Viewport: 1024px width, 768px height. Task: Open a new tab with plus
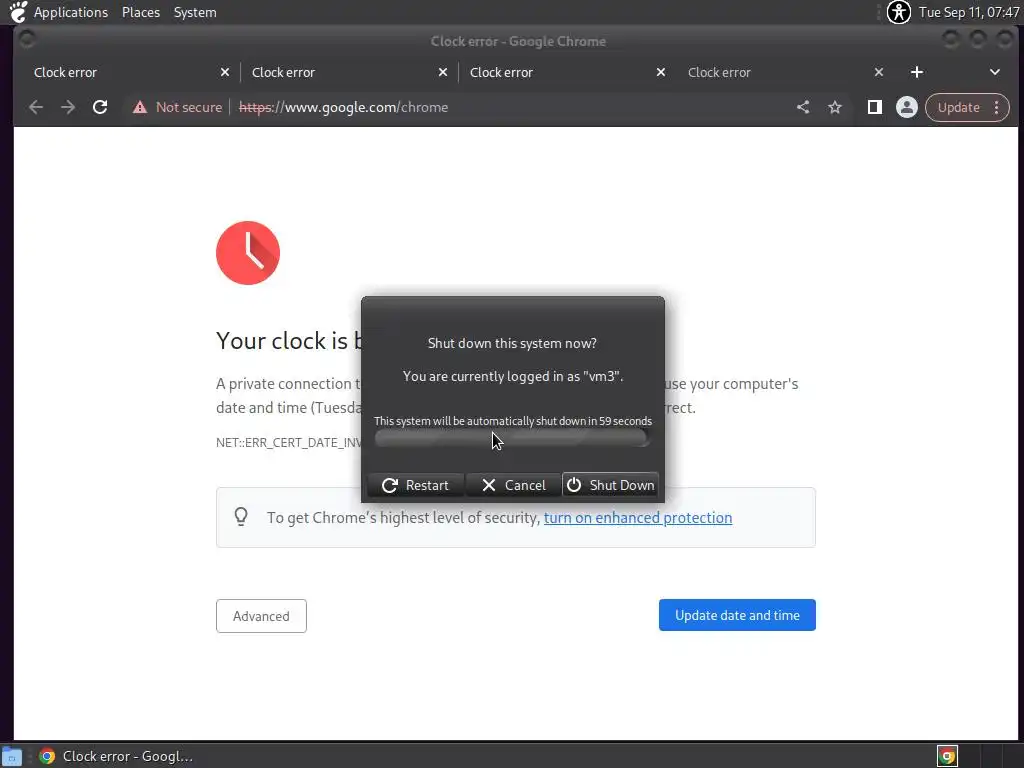click(917, 72)
